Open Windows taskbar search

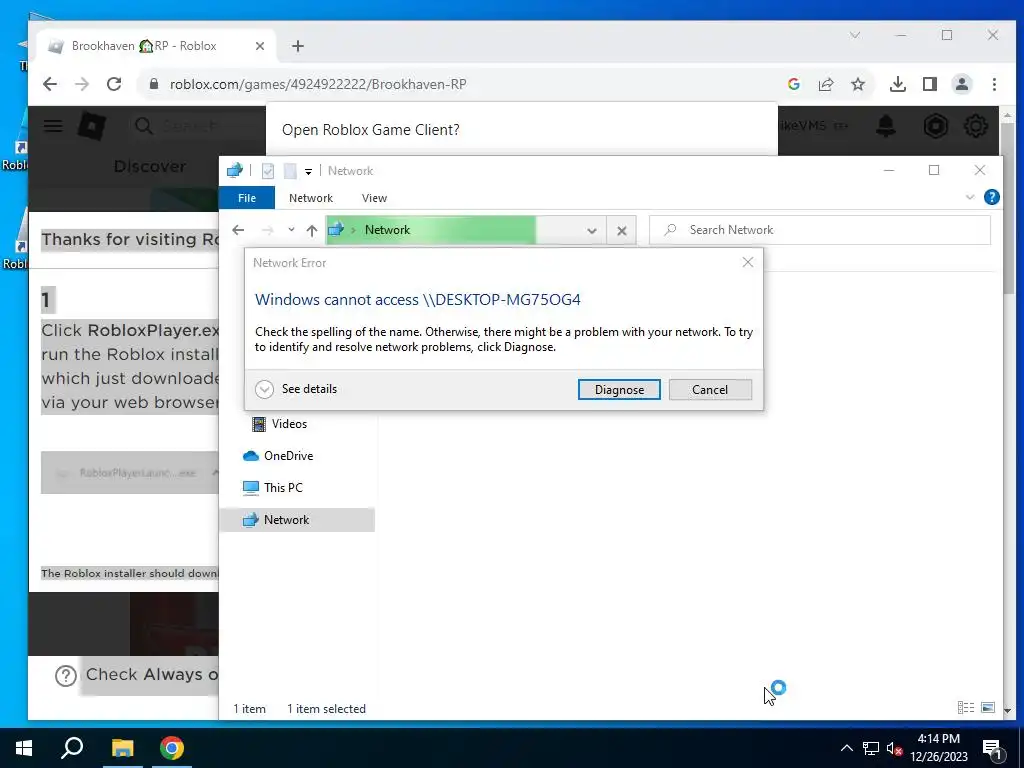pyautogui.click(x=72, y=748)
